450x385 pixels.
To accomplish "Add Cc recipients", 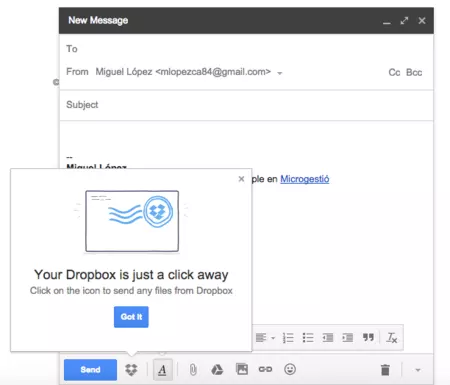I will pos(394,72).
